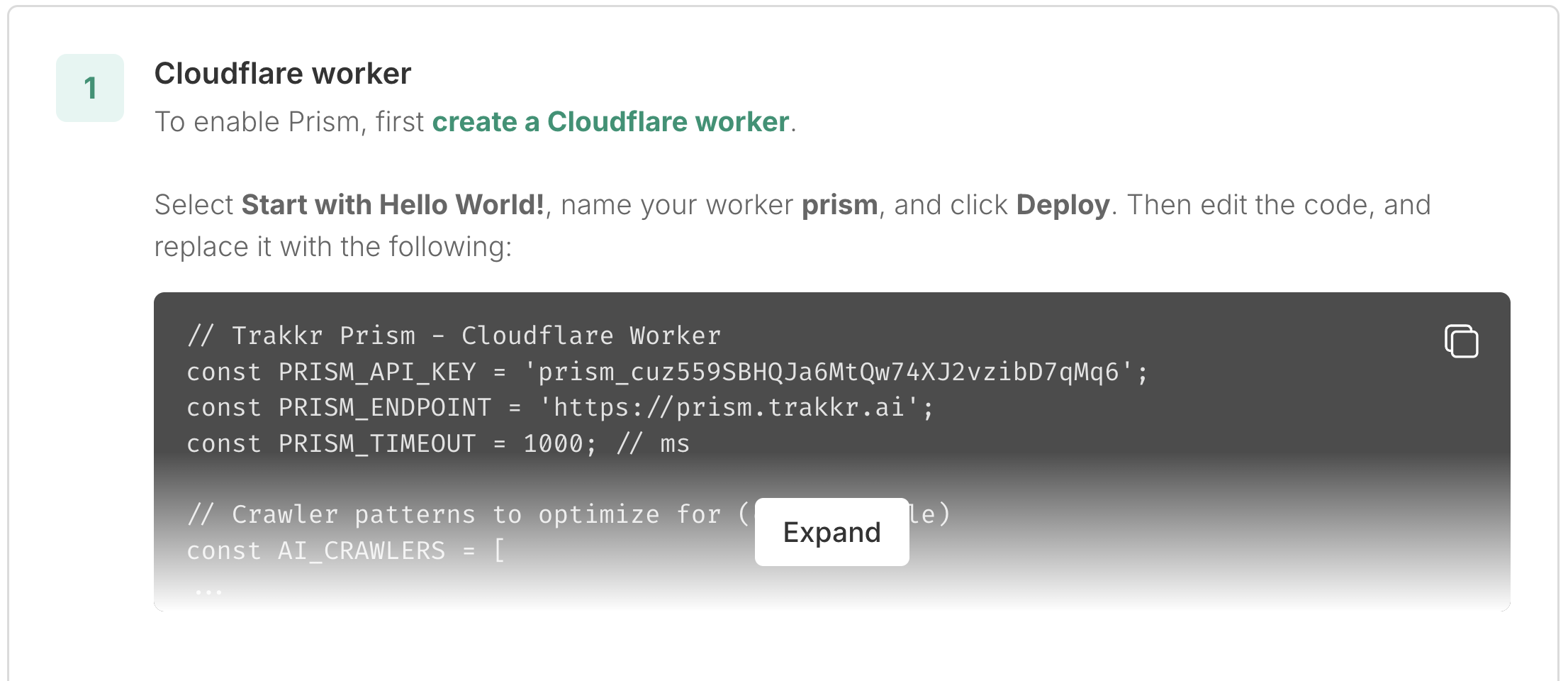Open the create a Cloudflare worker link
The height and width of the screenshot is (681, 1568).
click(x=610, y=122)
